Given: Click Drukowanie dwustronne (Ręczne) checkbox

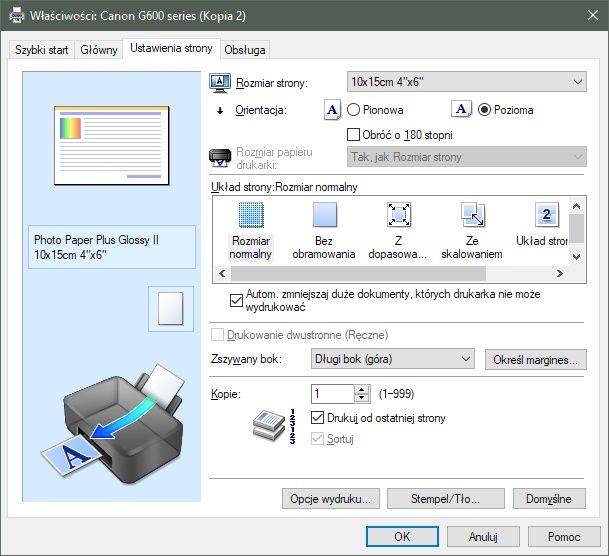Looking at the screenshot, I should [x=217, y=335].
